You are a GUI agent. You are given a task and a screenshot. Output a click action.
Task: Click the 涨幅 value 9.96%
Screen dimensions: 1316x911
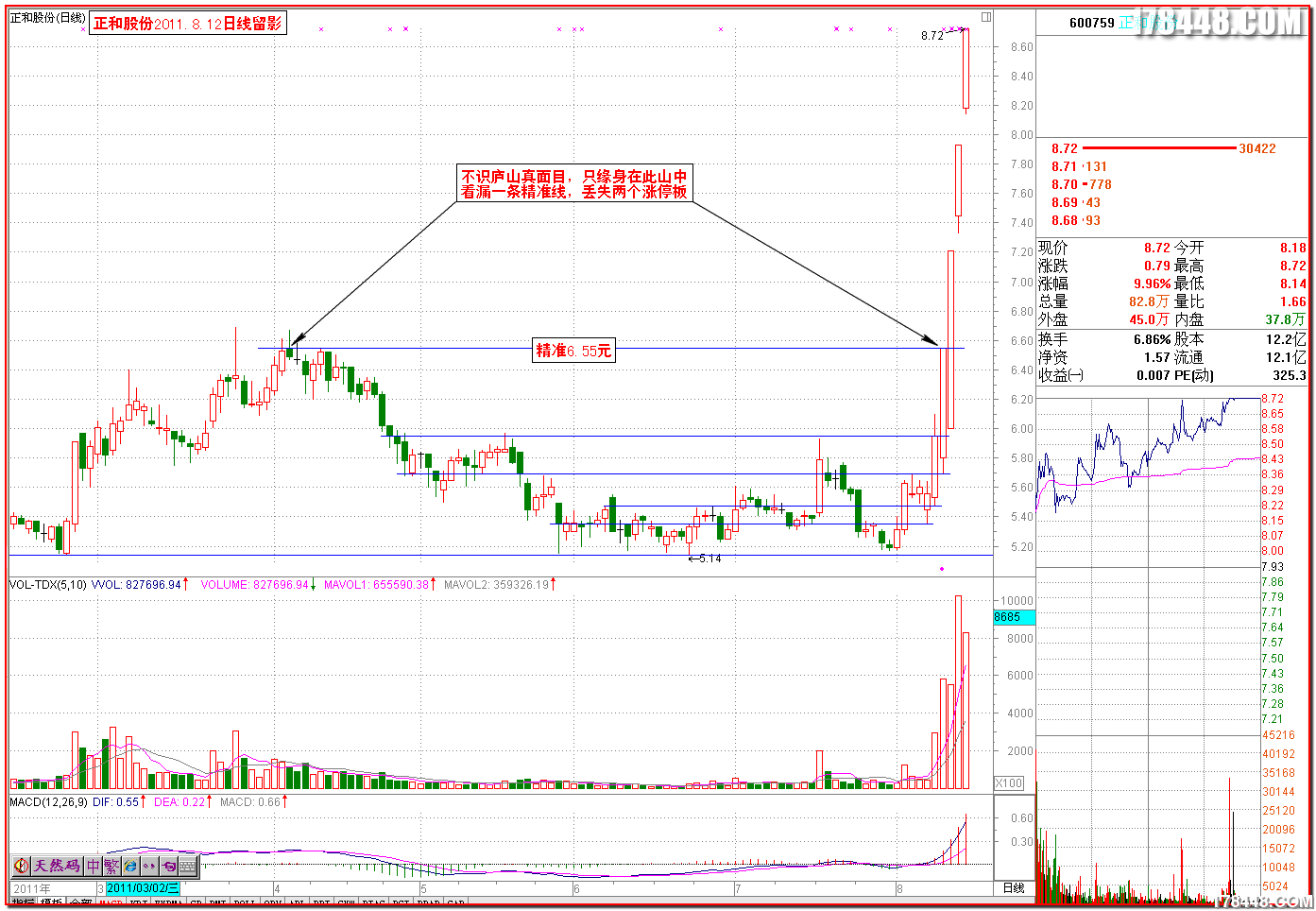[1152, 284]
